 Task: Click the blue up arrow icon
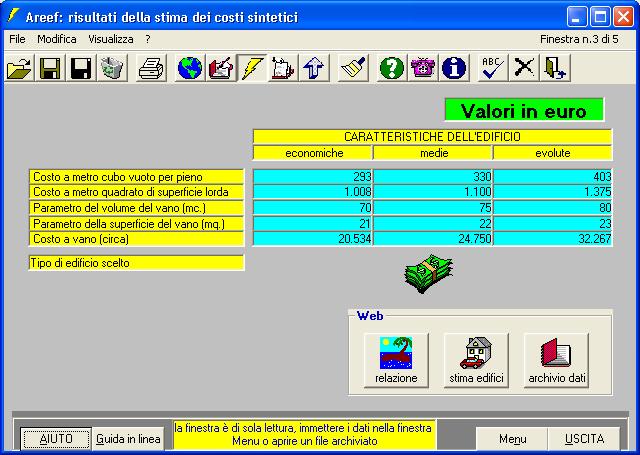pyautogui.click(x=313, y=67)
